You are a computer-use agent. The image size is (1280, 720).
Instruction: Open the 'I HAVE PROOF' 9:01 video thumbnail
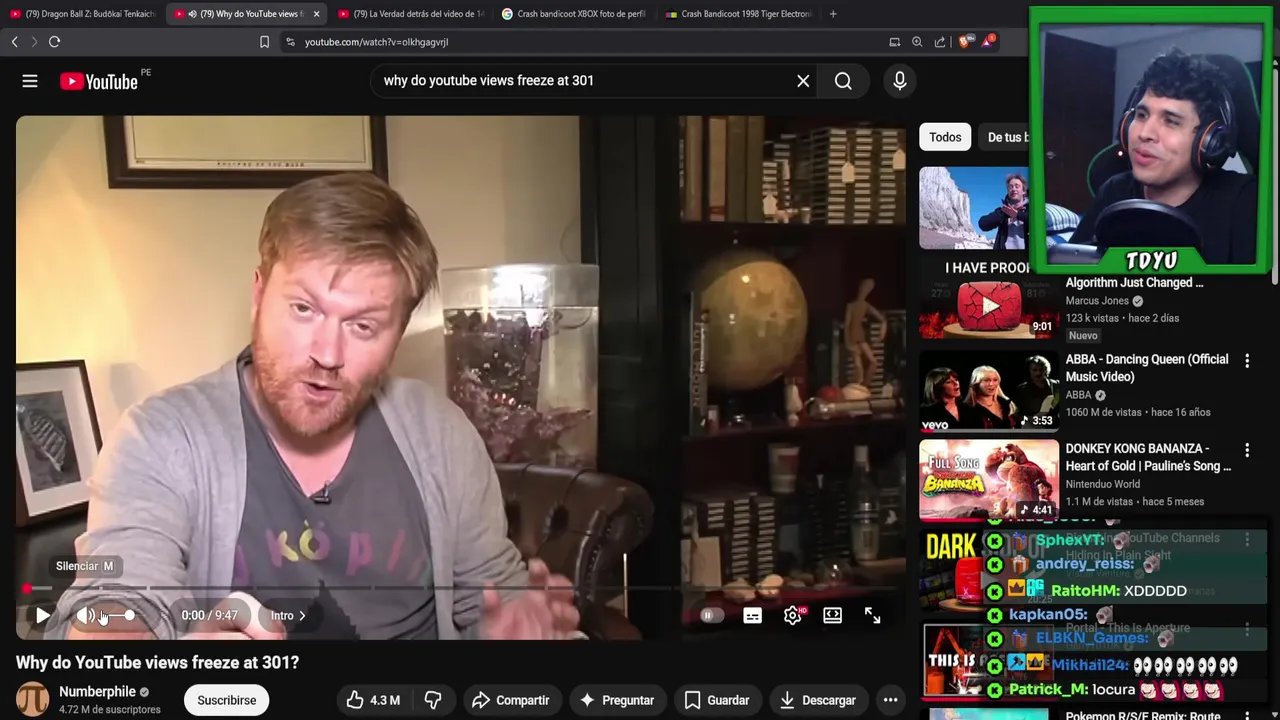tap(989, 298)
